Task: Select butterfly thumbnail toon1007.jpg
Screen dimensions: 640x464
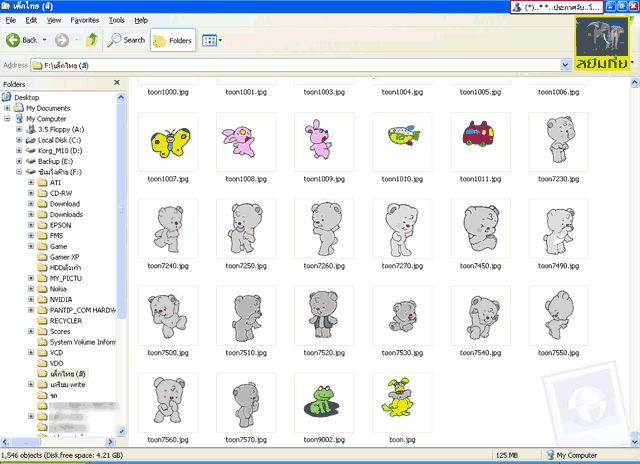Action: (168, 142)
